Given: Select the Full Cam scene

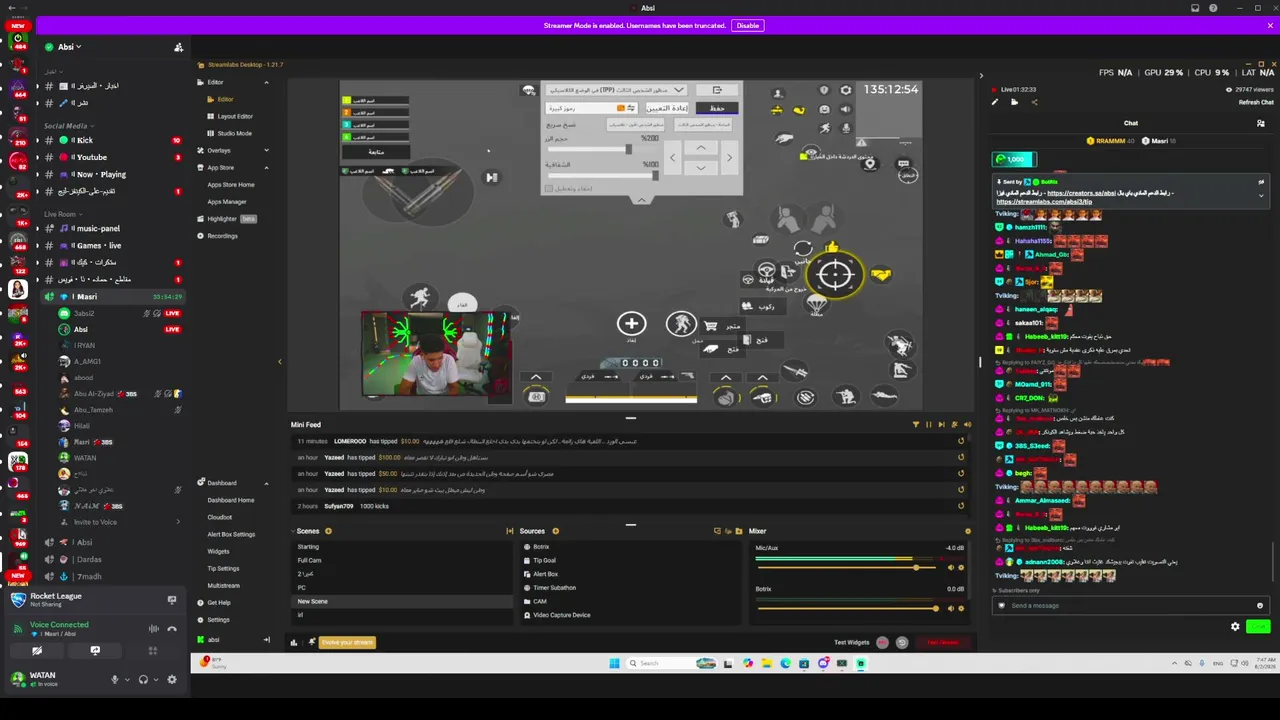Looking at the screenshot, I should point(310,561).
